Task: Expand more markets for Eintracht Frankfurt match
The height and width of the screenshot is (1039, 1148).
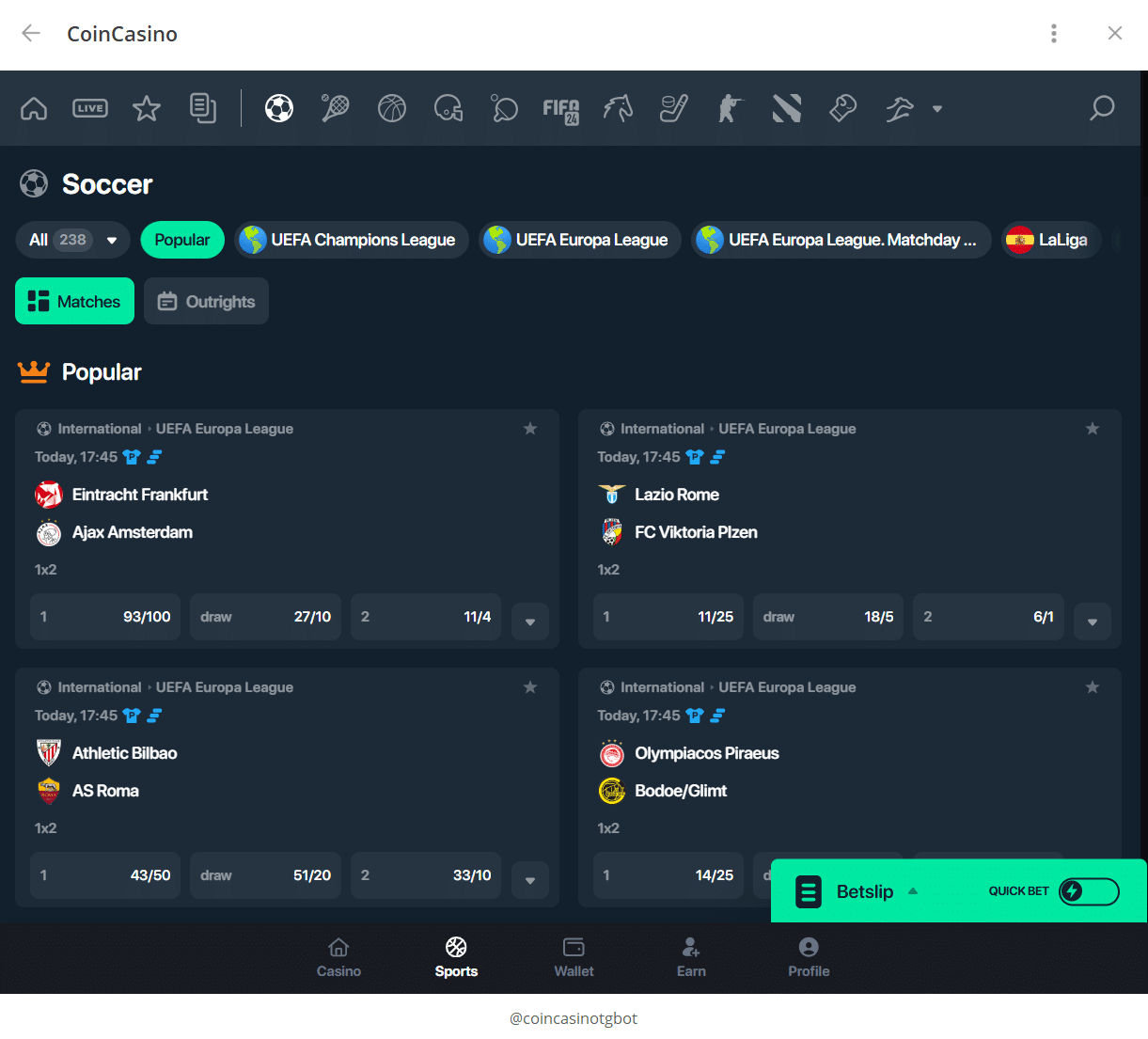Action: 530,622
